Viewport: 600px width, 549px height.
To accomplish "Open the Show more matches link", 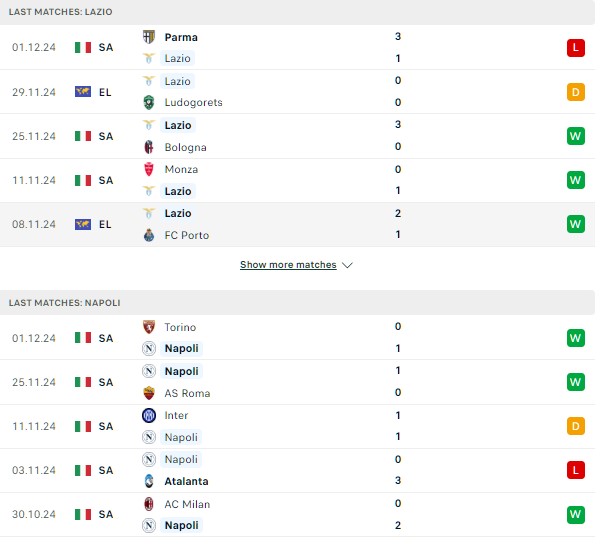I will point(288,265).
